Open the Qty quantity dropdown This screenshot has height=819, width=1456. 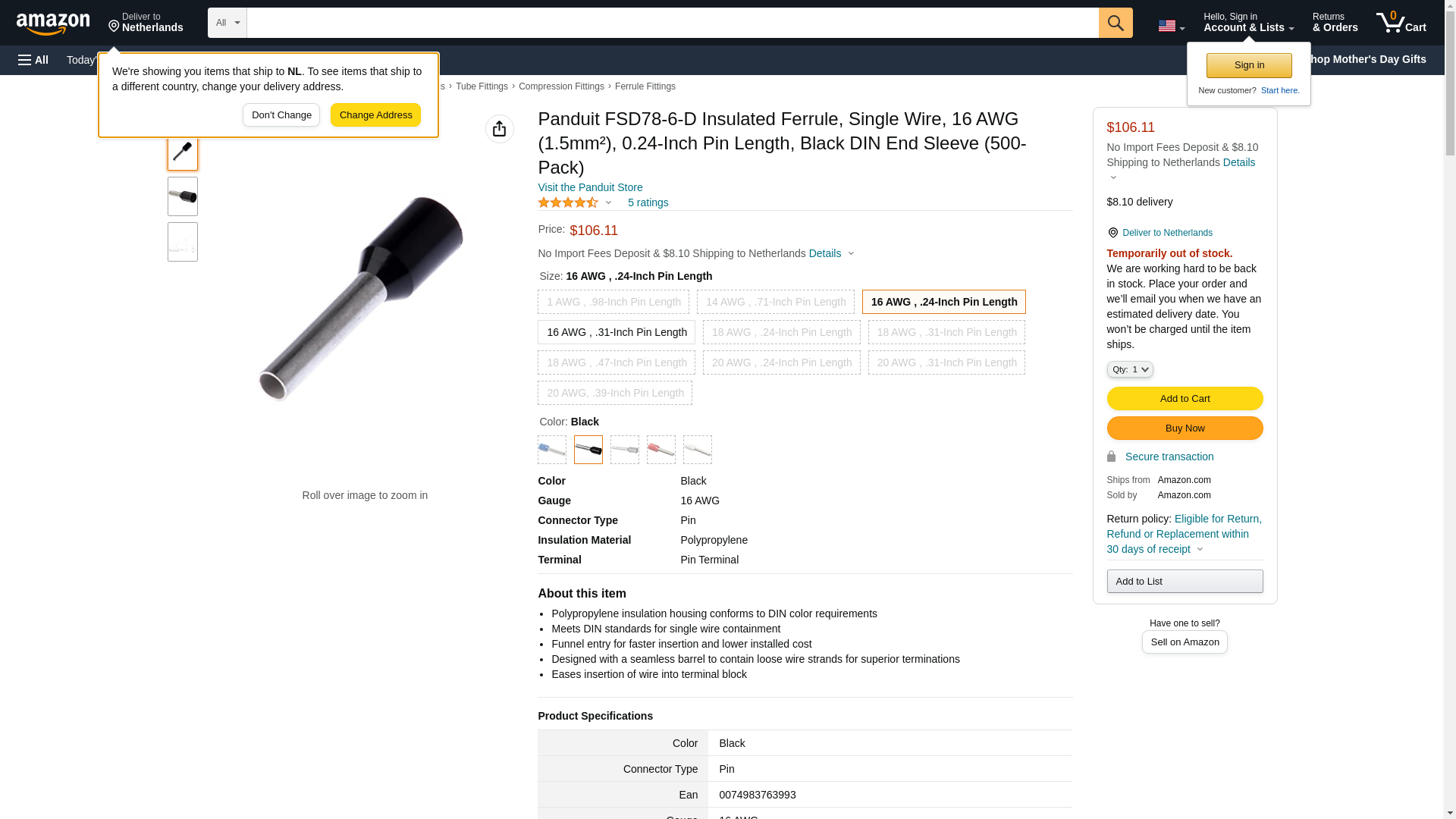1129,369
